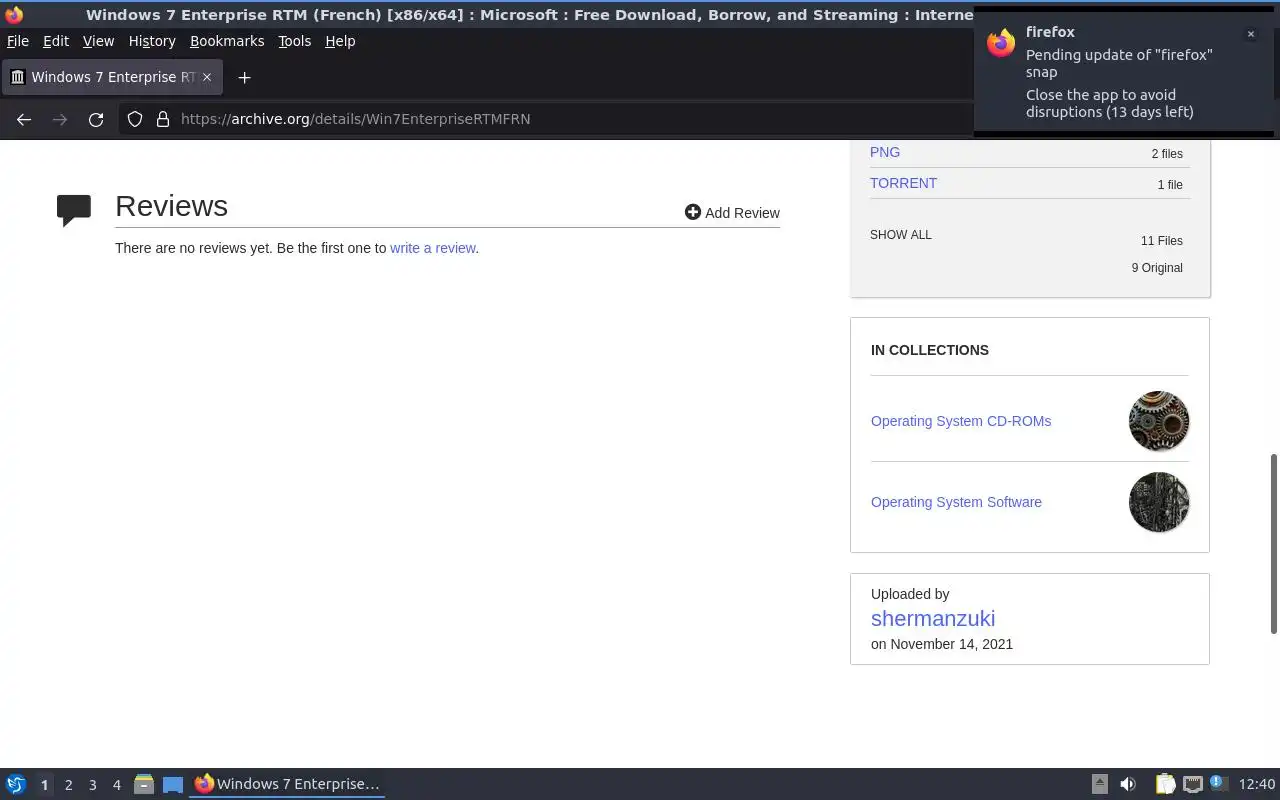Follow the write a review link
Viewport: 1280px width, 800px height.
(432, 248)
